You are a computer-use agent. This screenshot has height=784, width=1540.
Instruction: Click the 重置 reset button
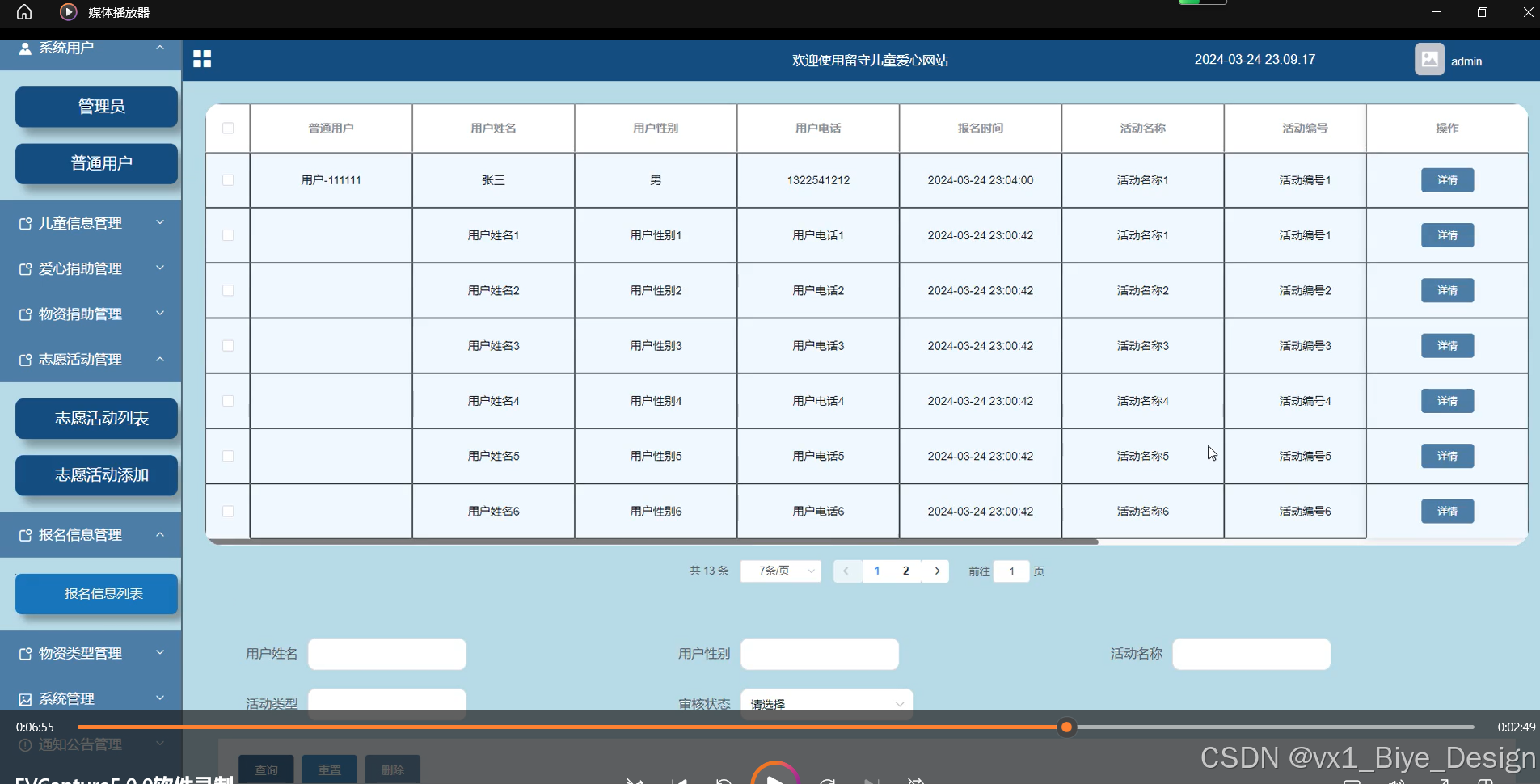[329, 769]
